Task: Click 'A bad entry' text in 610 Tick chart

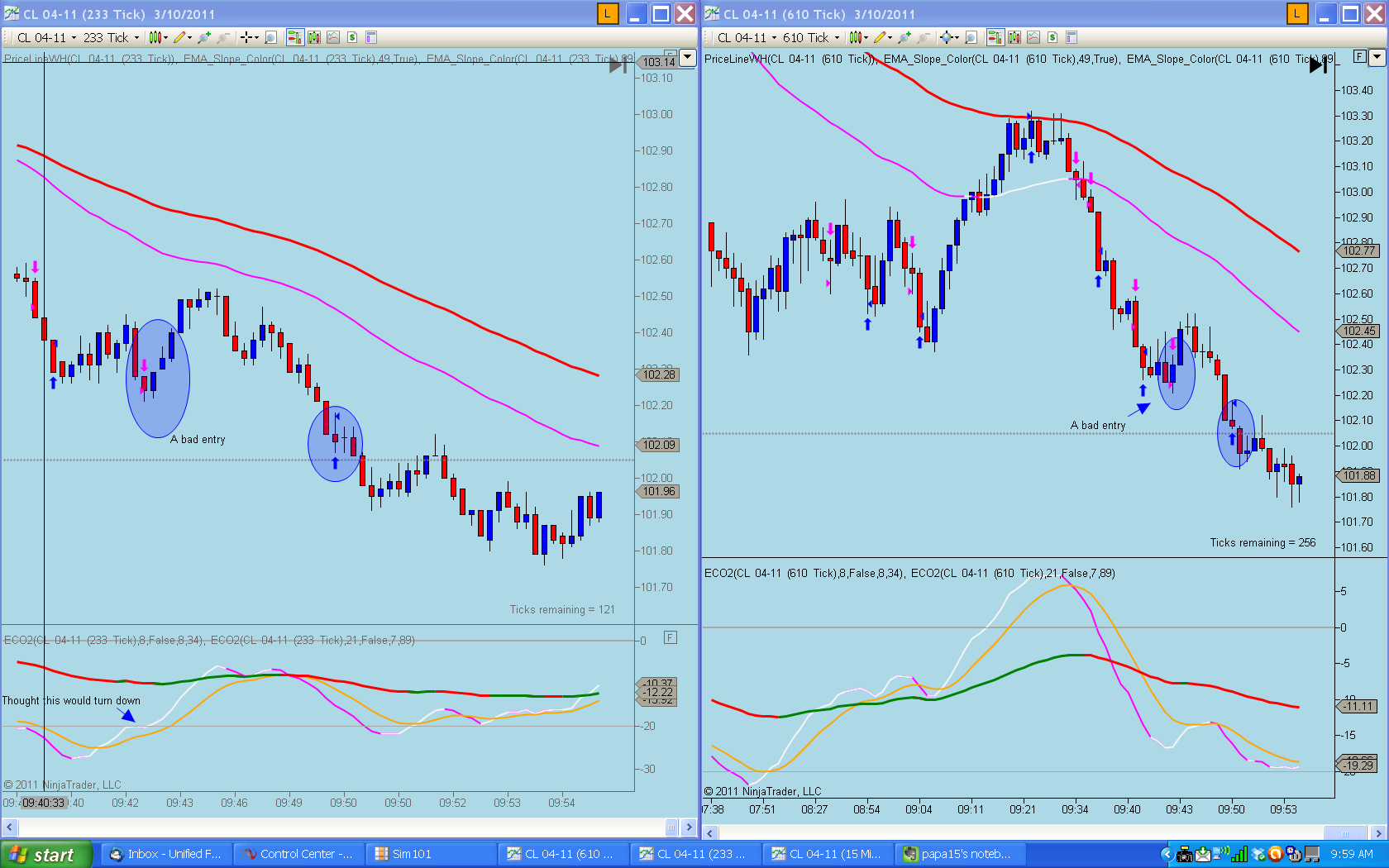Action: point(1098,426)
